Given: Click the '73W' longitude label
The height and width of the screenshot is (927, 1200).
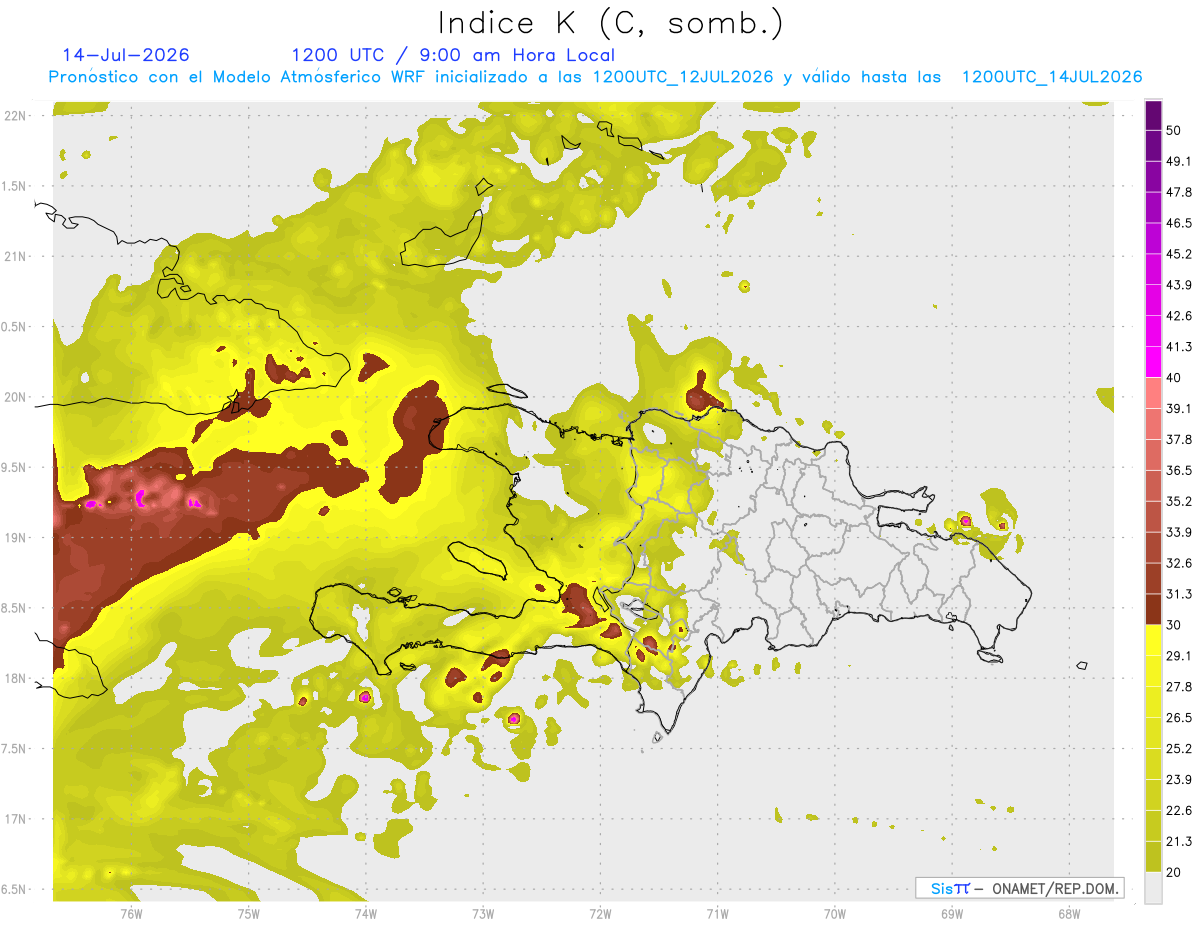Looking at the screenshot, I should coord(483,913).
